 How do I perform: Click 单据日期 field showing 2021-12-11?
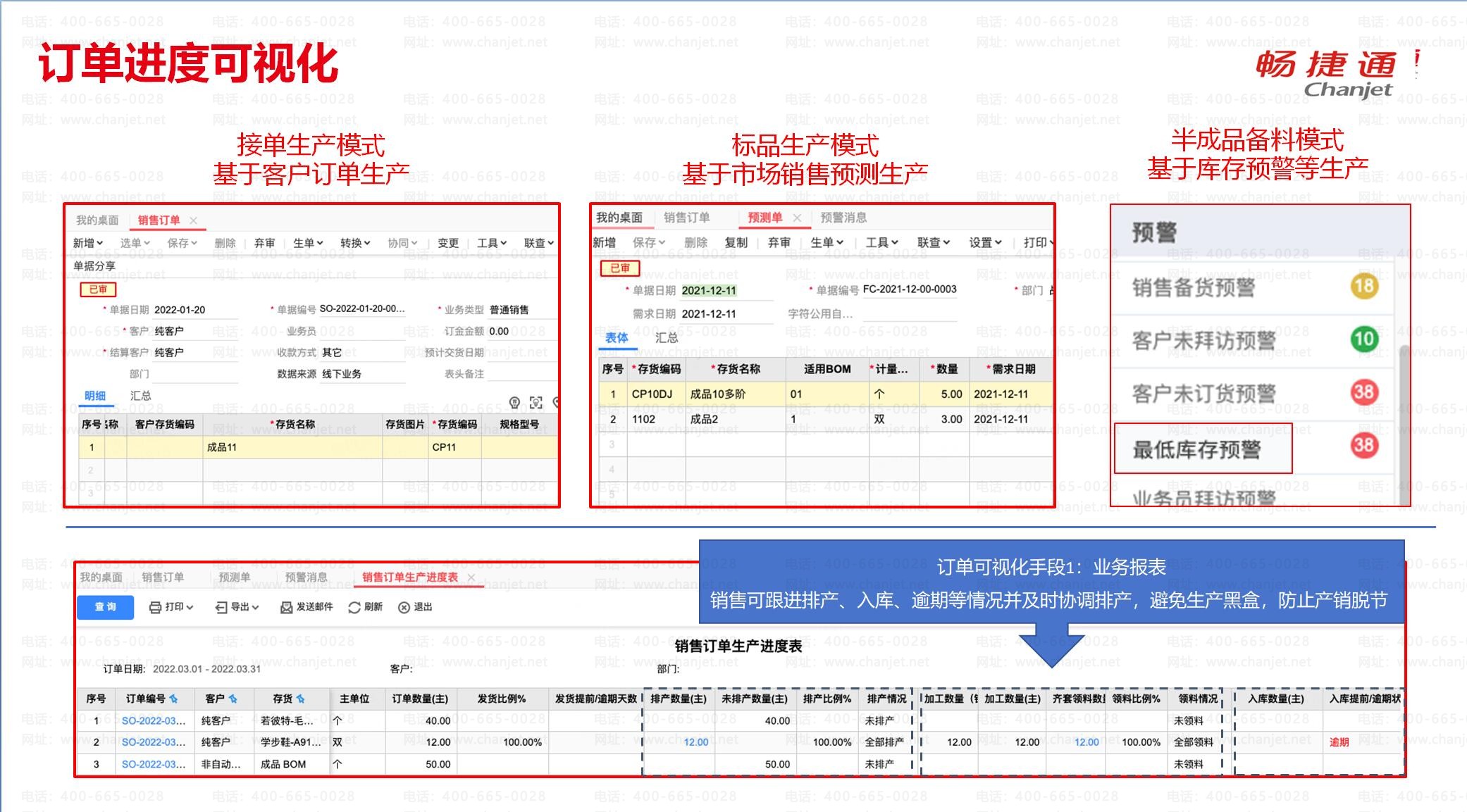[x=726, y=291]
